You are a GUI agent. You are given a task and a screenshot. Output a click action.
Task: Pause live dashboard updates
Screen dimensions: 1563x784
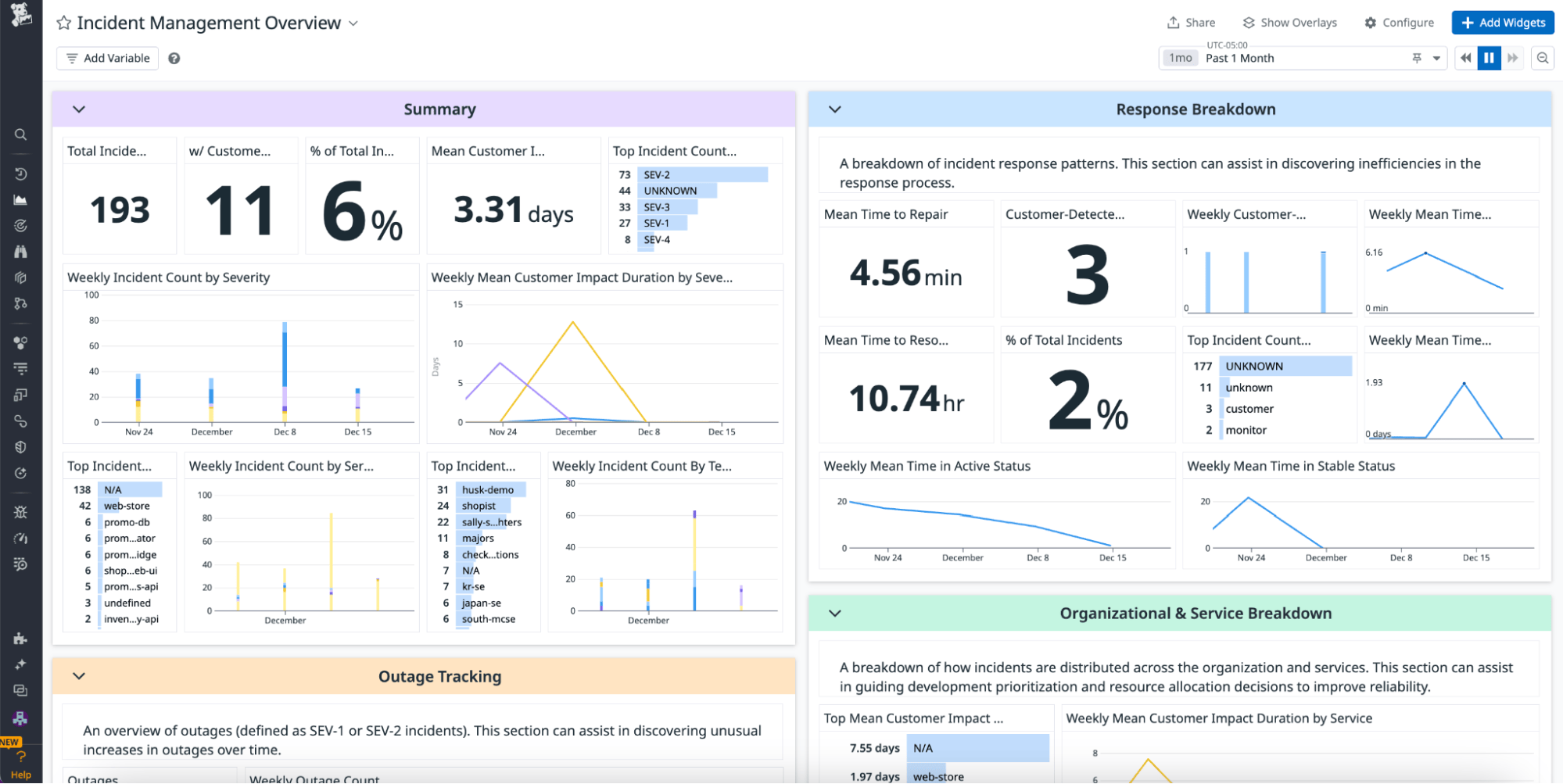(x=1489, y=59)
